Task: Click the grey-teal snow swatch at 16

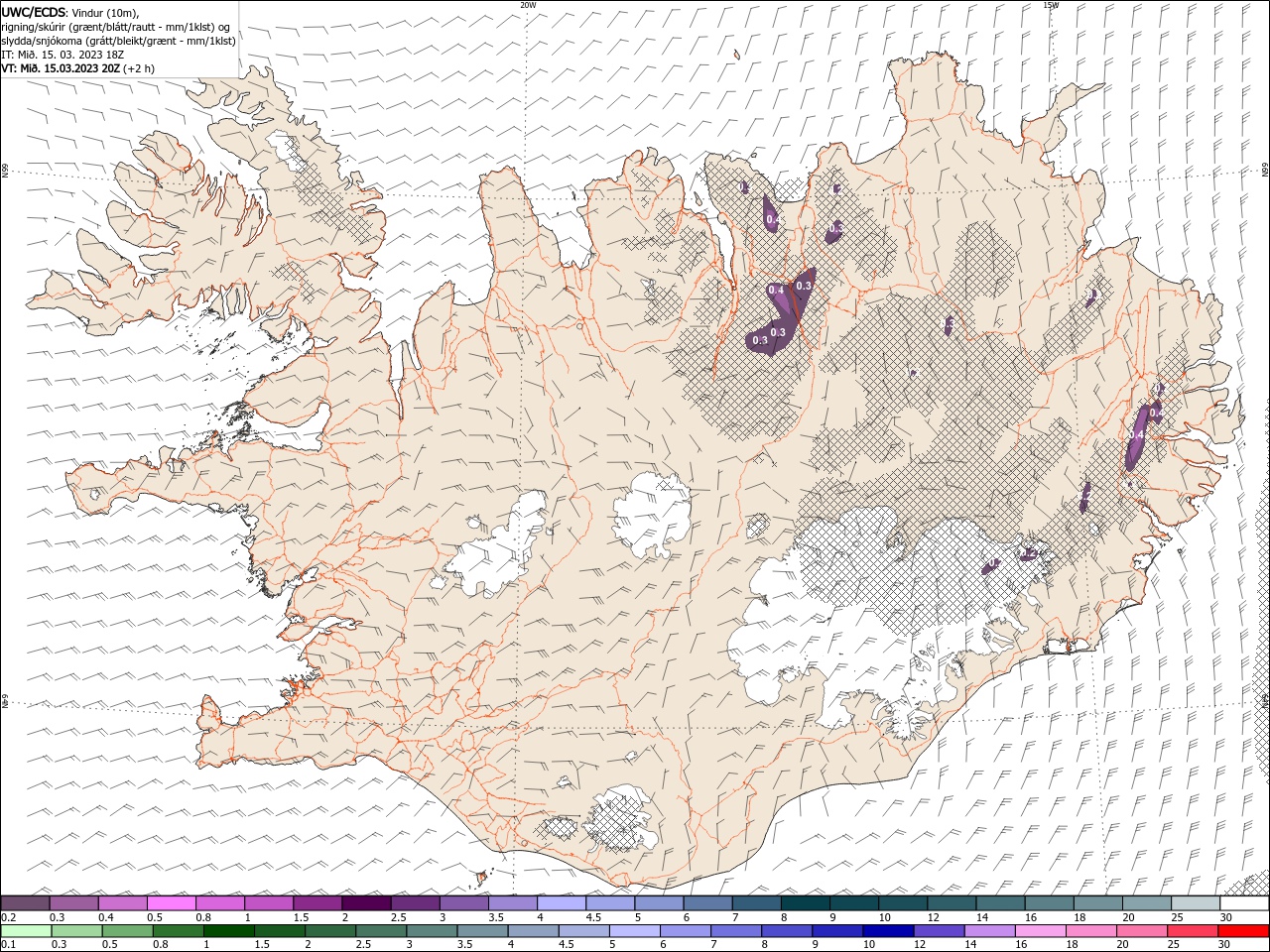Action: pos(1049,903)
